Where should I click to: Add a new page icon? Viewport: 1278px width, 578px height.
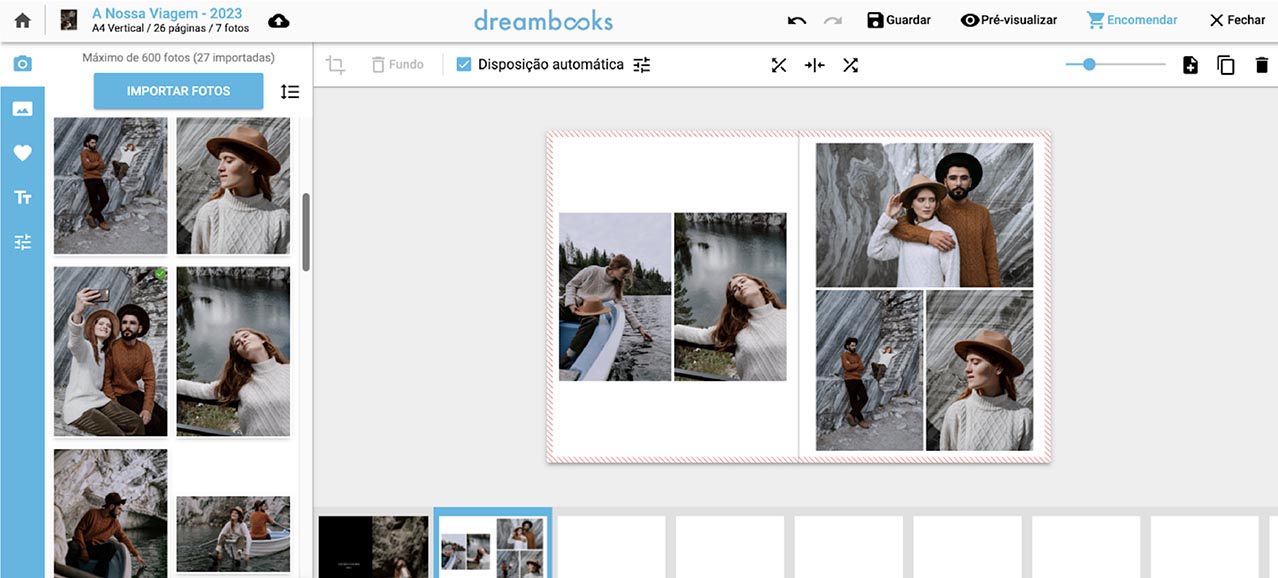1190,65
